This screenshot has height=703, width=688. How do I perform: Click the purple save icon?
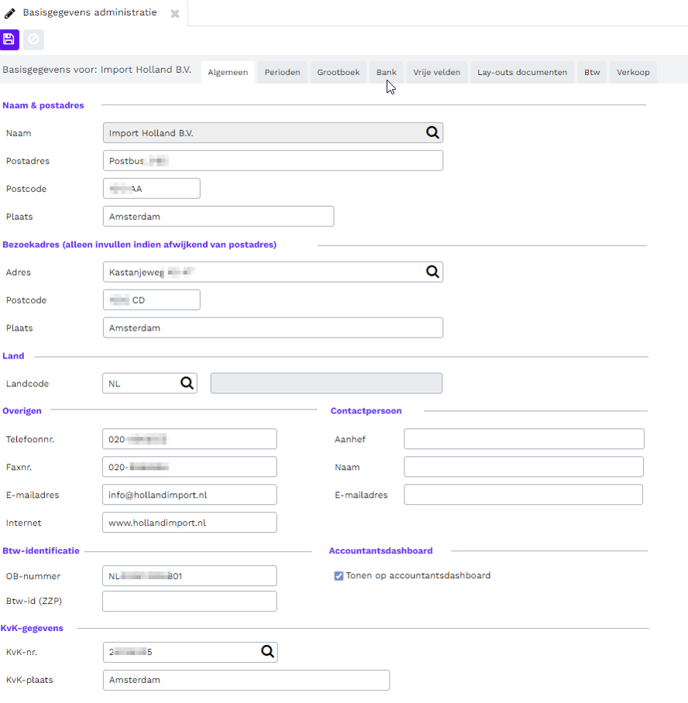point(9,39)
